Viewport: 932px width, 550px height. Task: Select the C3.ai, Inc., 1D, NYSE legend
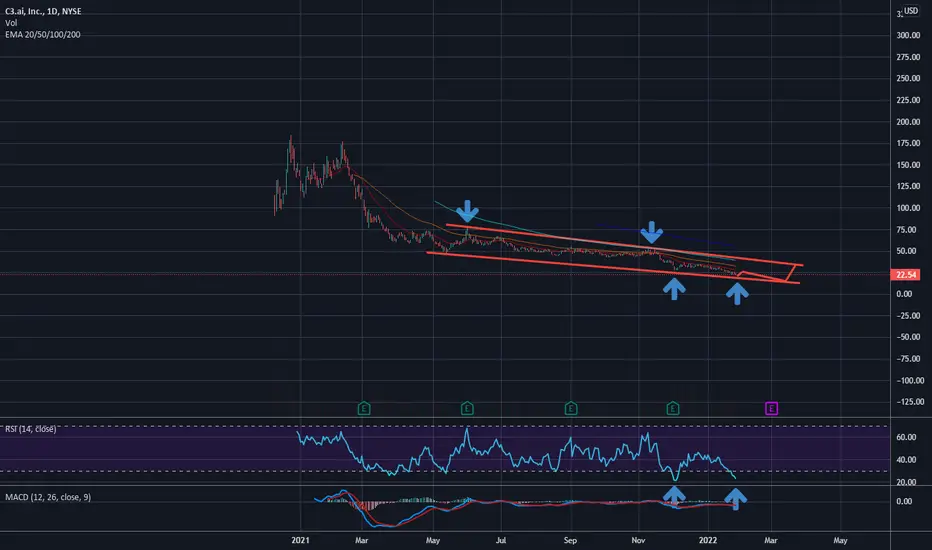pos(43,11)
